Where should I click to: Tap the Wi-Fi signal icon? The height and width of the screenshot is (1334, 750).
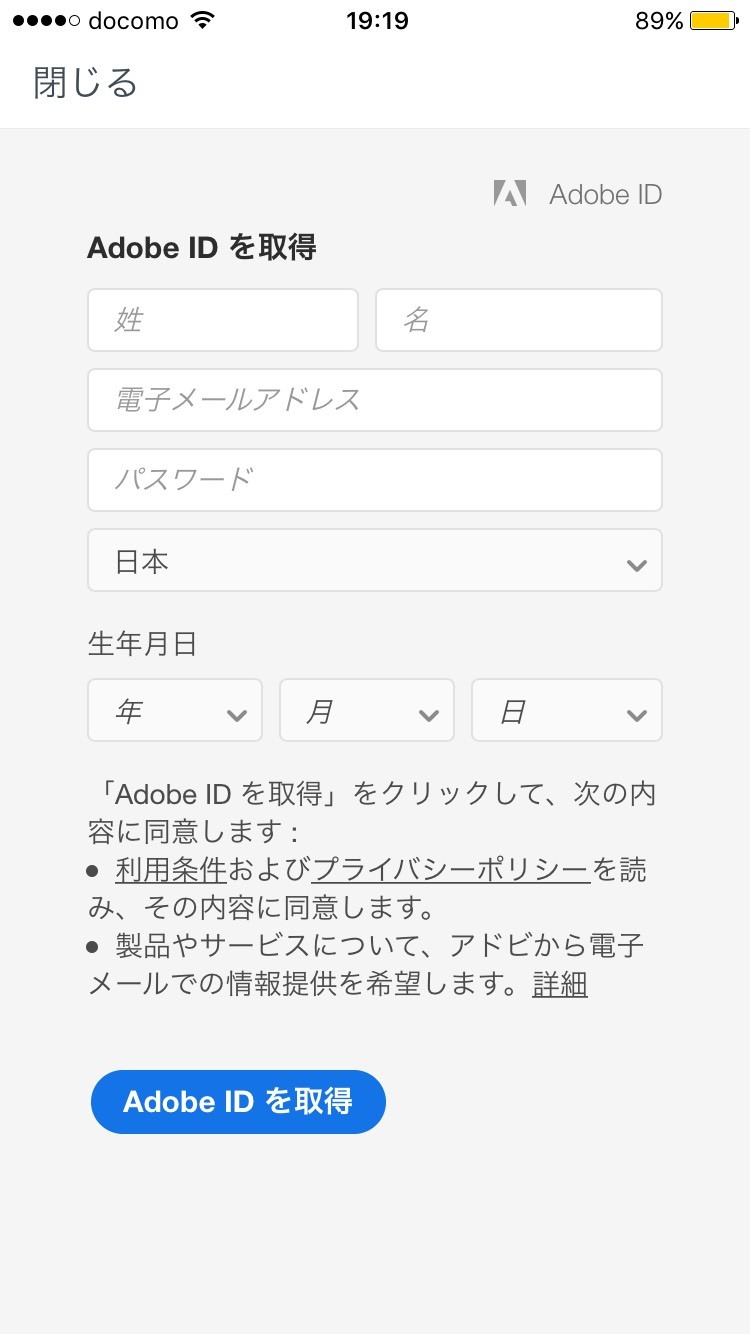203,21
